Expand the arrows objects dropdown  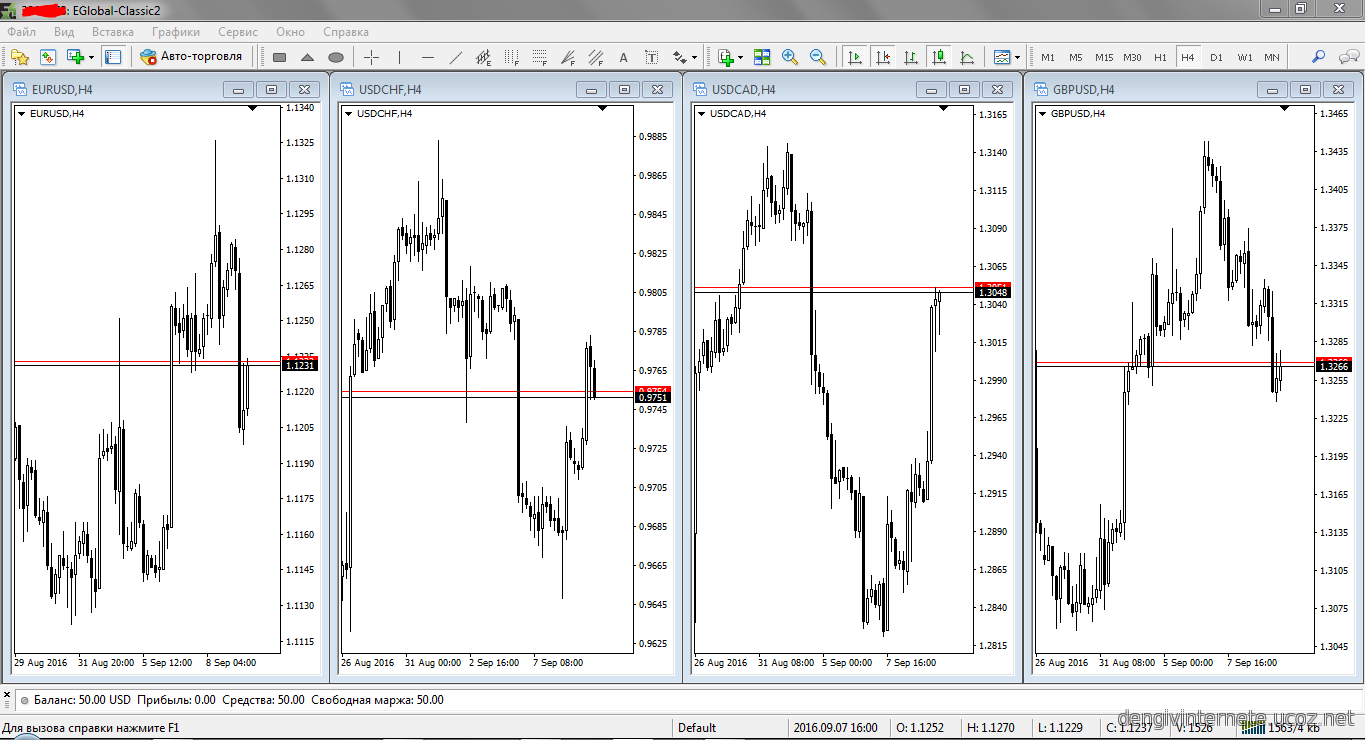pyautogui.click(x=694, y=57)
